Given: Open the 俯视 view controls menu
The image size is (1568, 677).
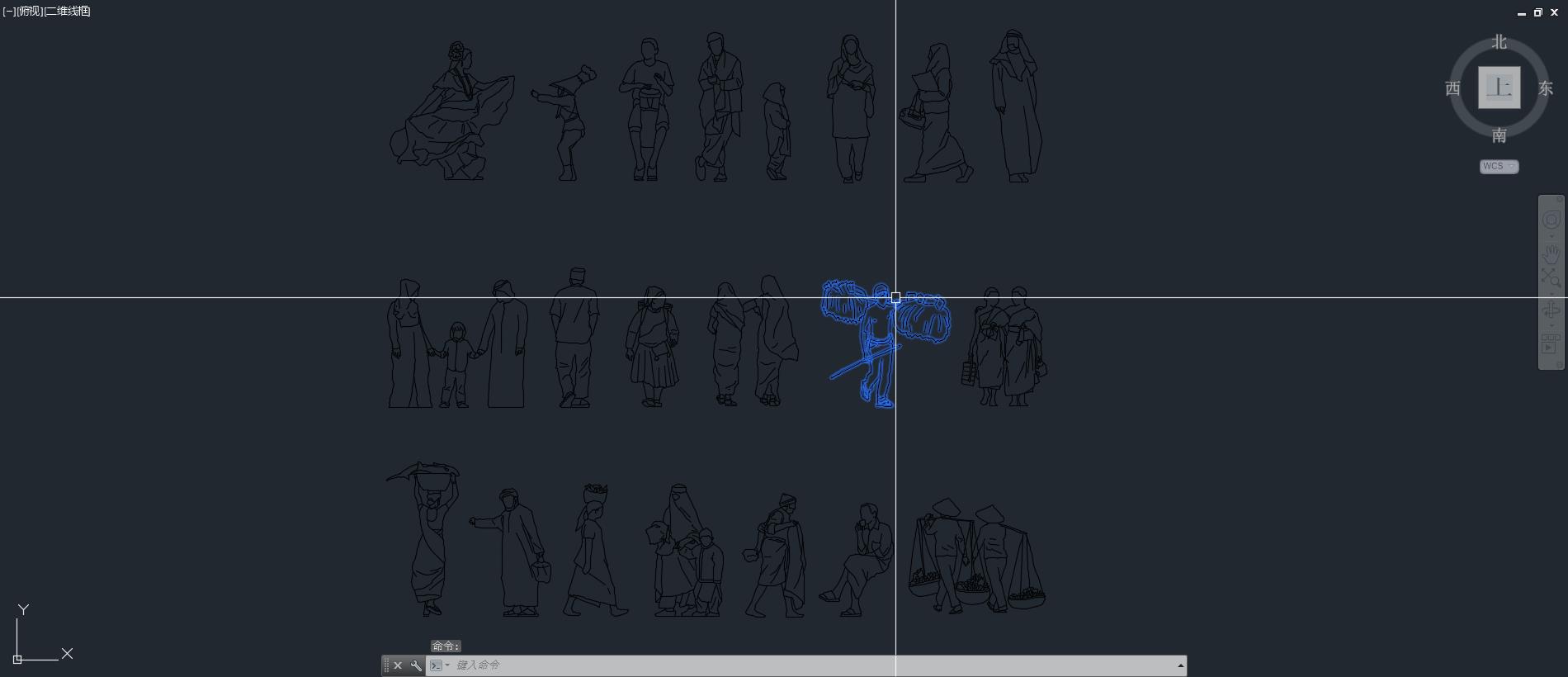Looking at the screenshot, I should 30,12.
